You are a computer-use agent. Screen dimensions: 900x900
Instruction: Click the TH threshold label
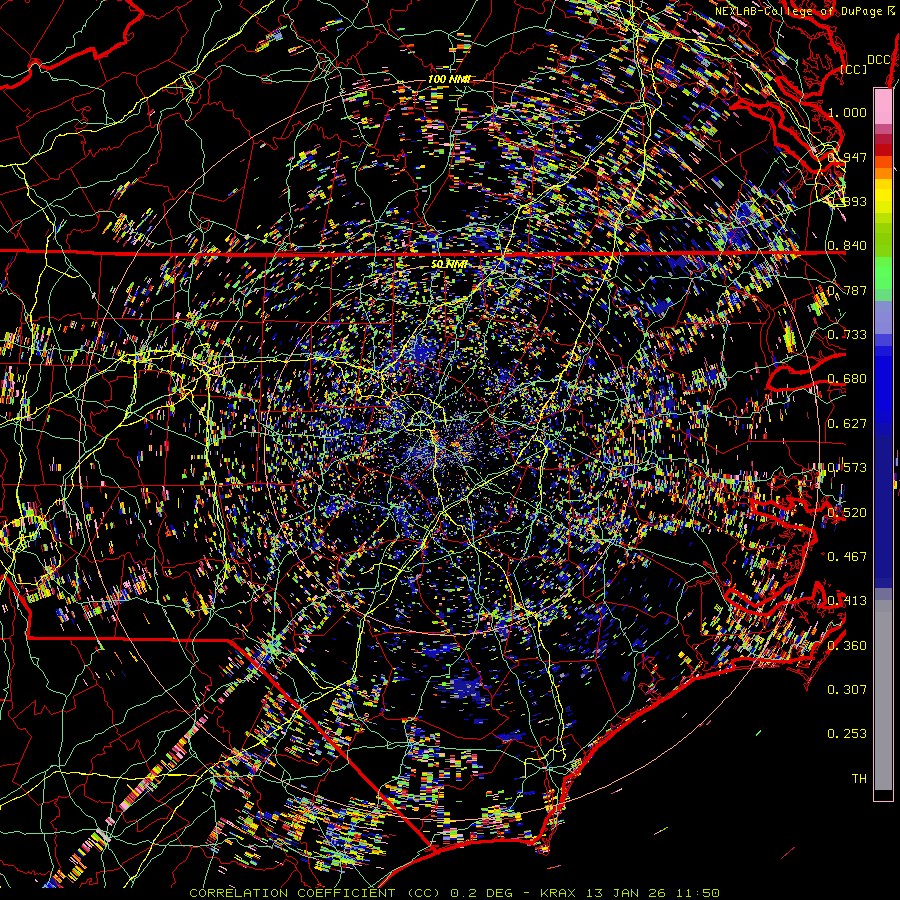(859, 779)
